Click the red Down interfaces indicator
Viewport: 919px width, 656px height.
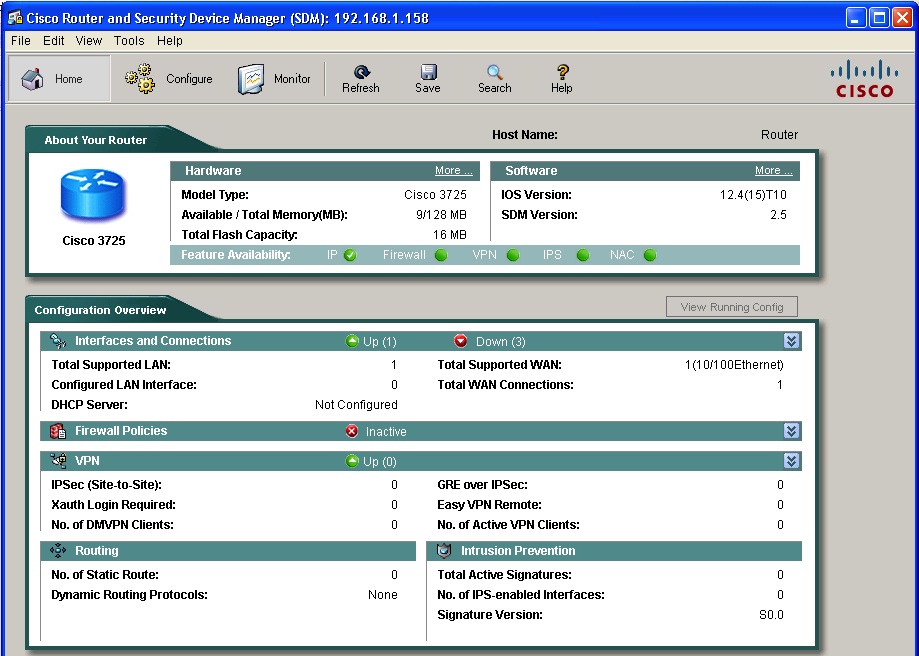tap(461, 341)
